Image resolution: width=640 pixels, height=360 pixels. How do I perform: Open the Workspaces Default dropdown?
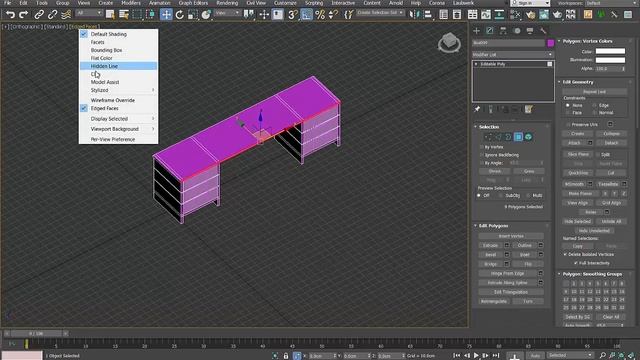612,3
